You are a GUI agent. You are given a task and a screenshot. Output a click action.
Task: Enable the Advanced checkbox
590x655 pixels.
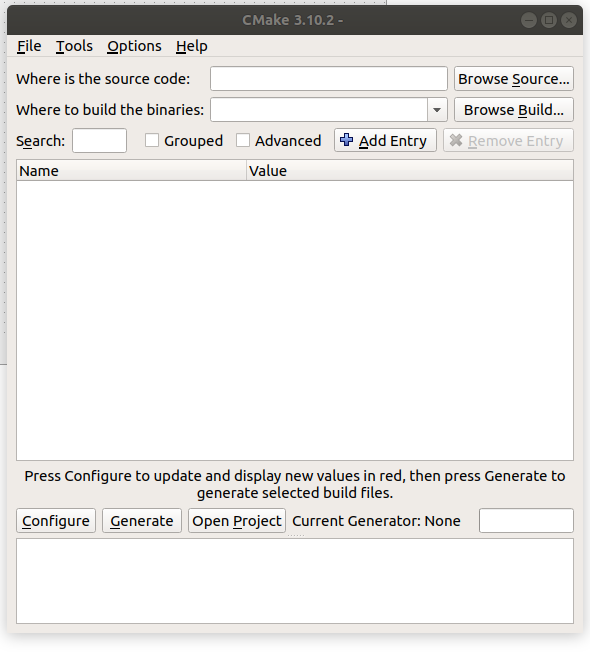[243, 140]
